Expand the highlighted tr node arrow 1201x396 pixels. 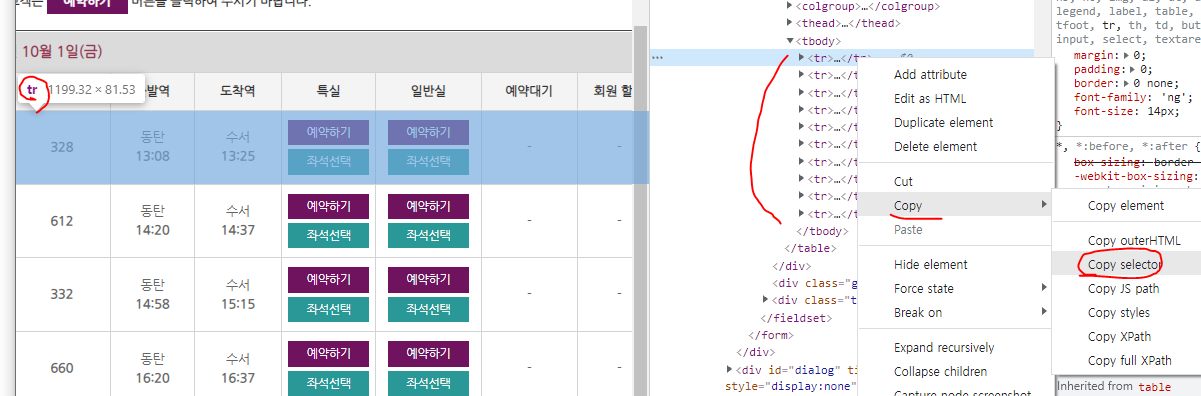pyautogui.click(x=801, y=58)
